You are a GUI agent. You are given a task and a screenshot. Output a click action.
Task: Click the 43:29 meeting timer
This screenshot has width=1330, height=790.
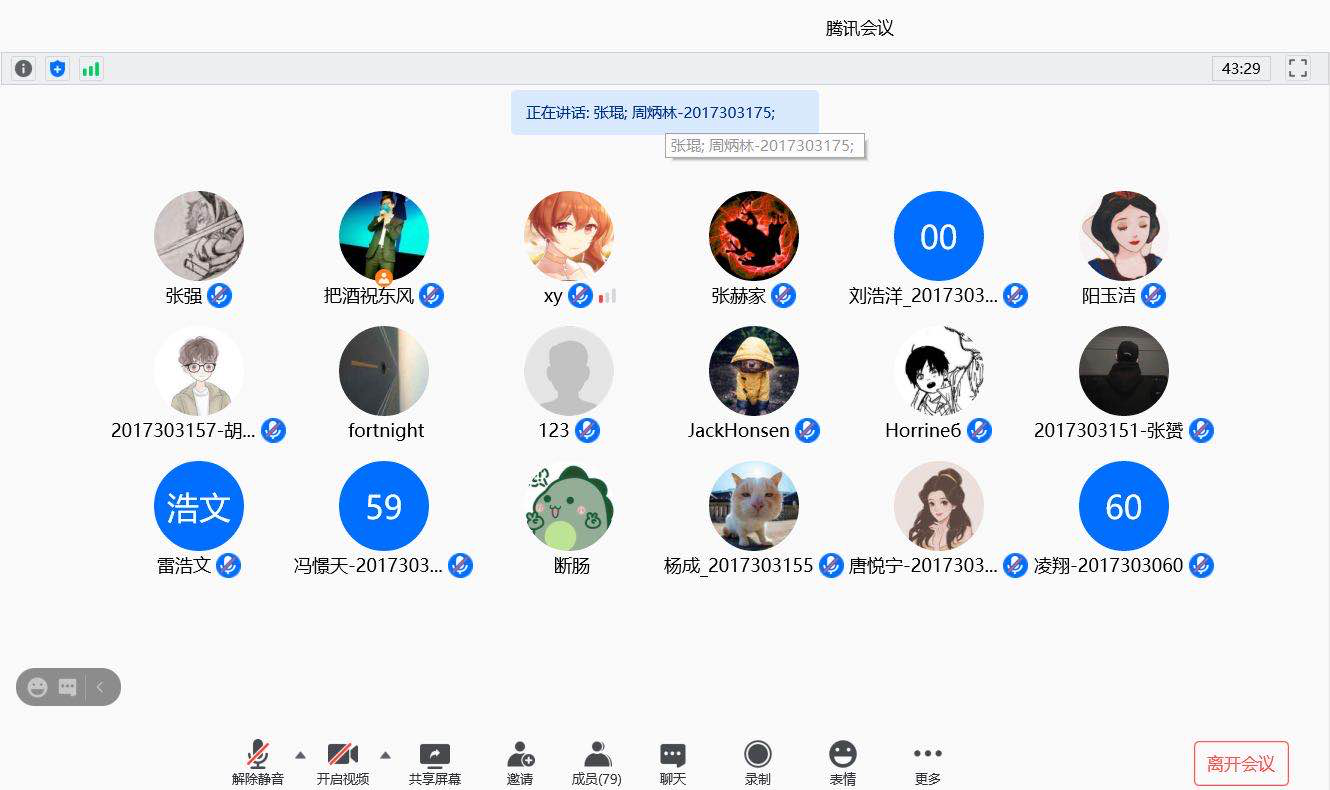coord(1241,69)
